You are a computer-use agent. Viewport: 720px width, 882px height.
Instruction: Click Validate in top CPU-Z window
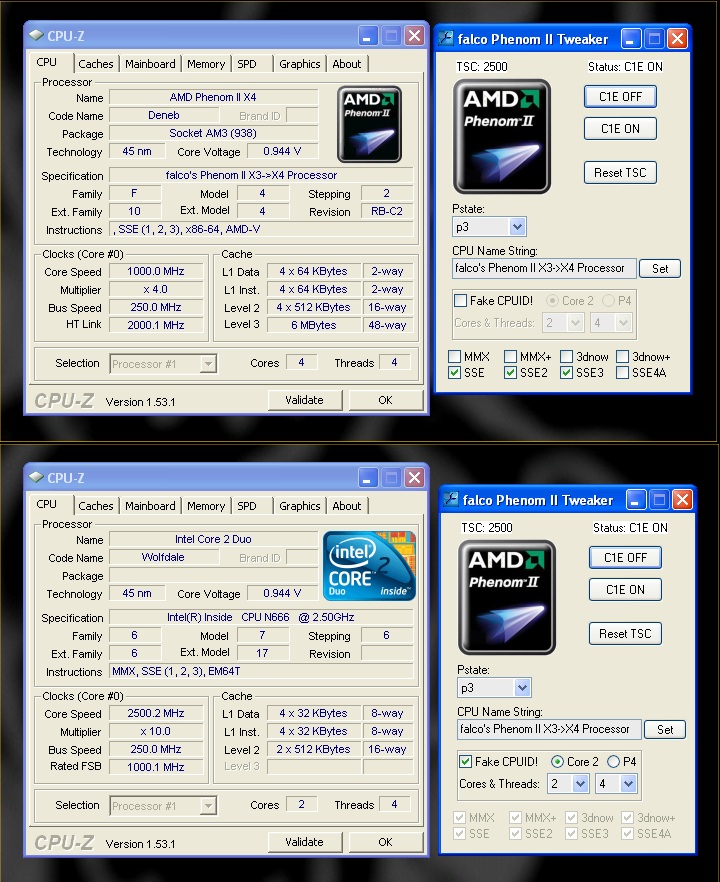tap(304, 400)
